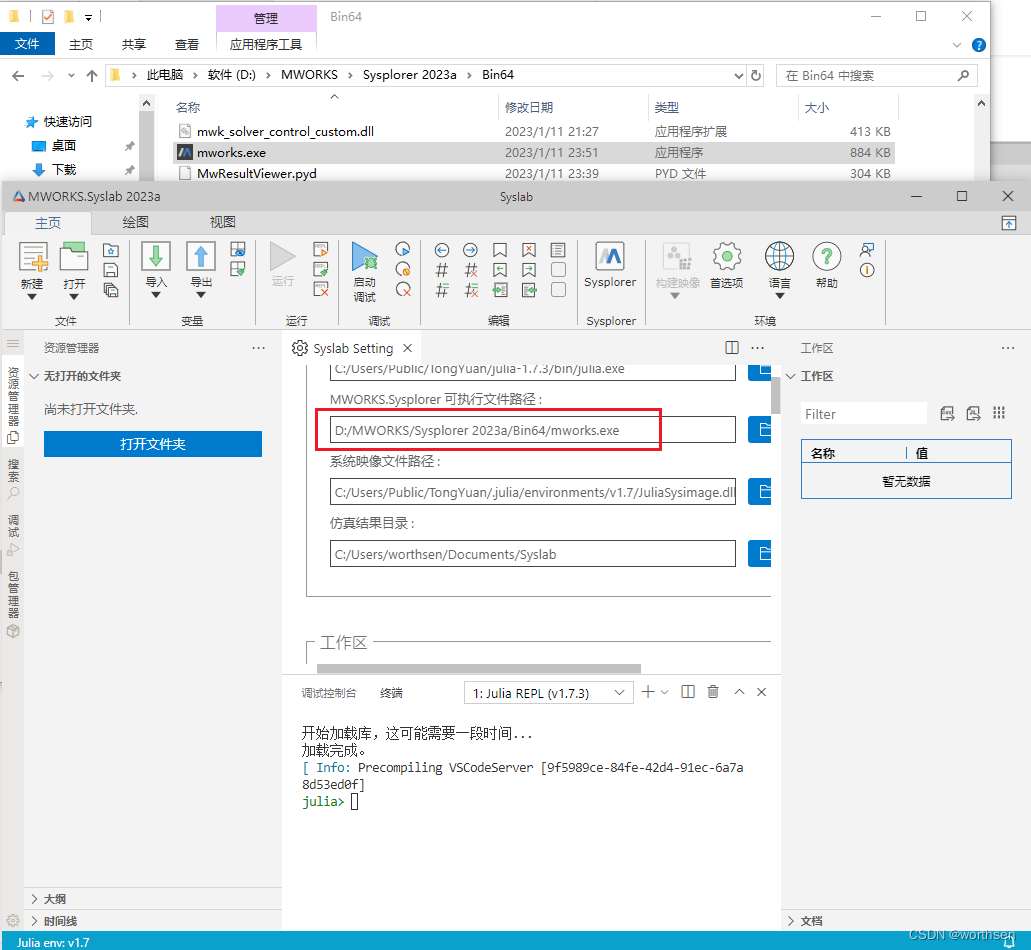Switch to the 调试控制台 panel tab

(x=329, y=693)
